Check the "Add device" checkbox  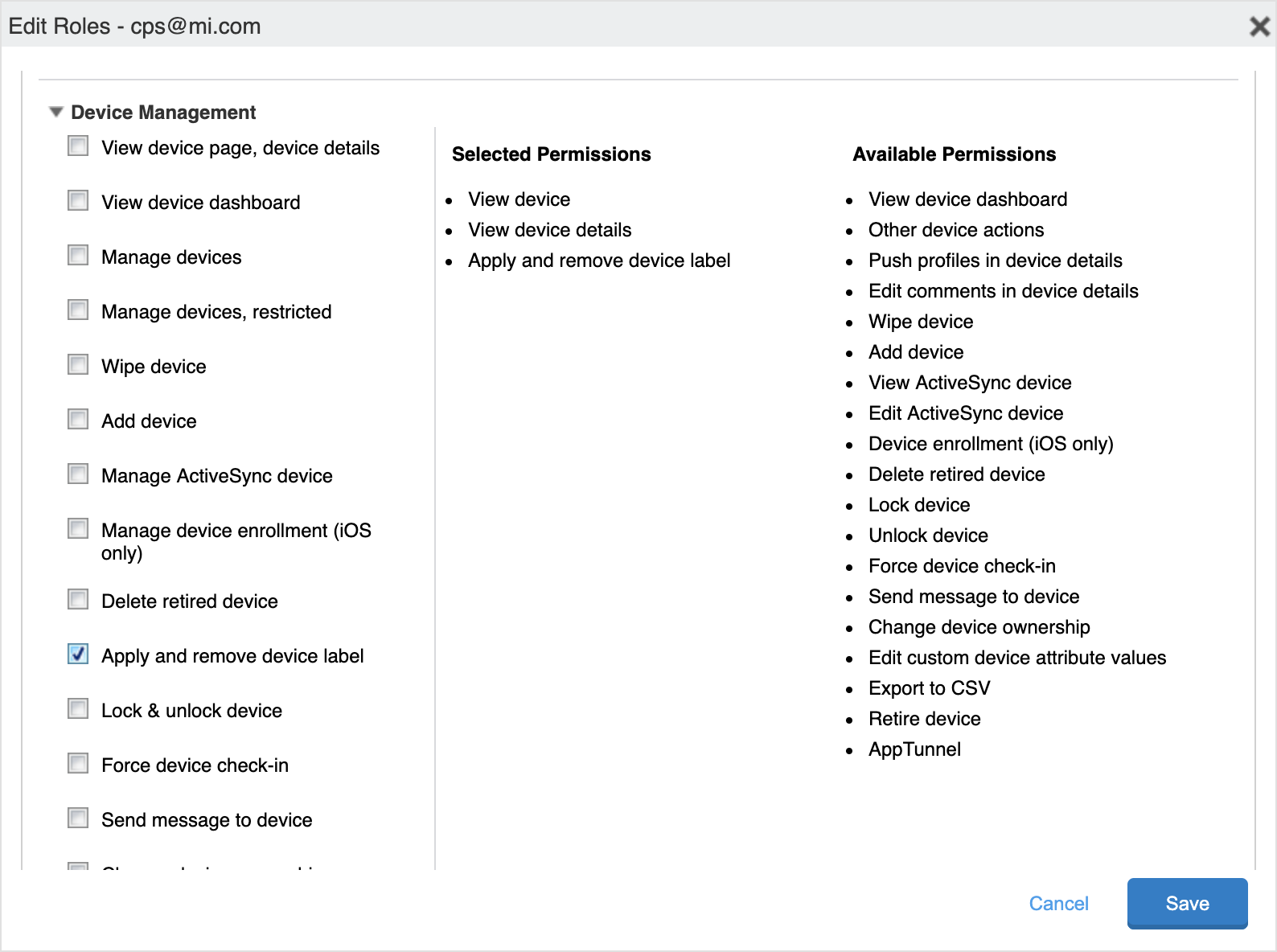pyautogui.click(x=77, y=419)
